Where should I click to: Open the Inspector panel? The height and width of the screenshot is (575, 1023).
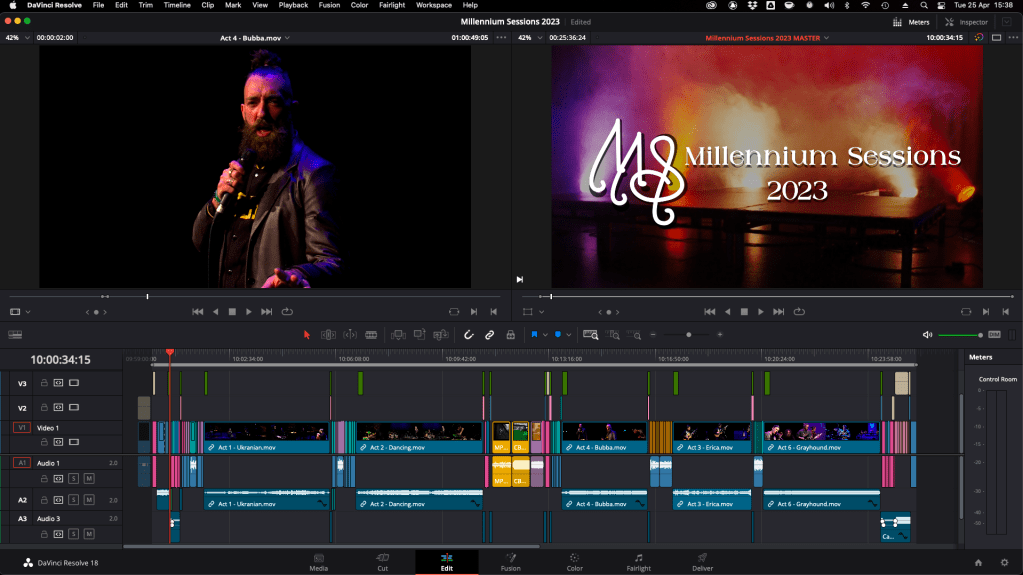point(966,22)
